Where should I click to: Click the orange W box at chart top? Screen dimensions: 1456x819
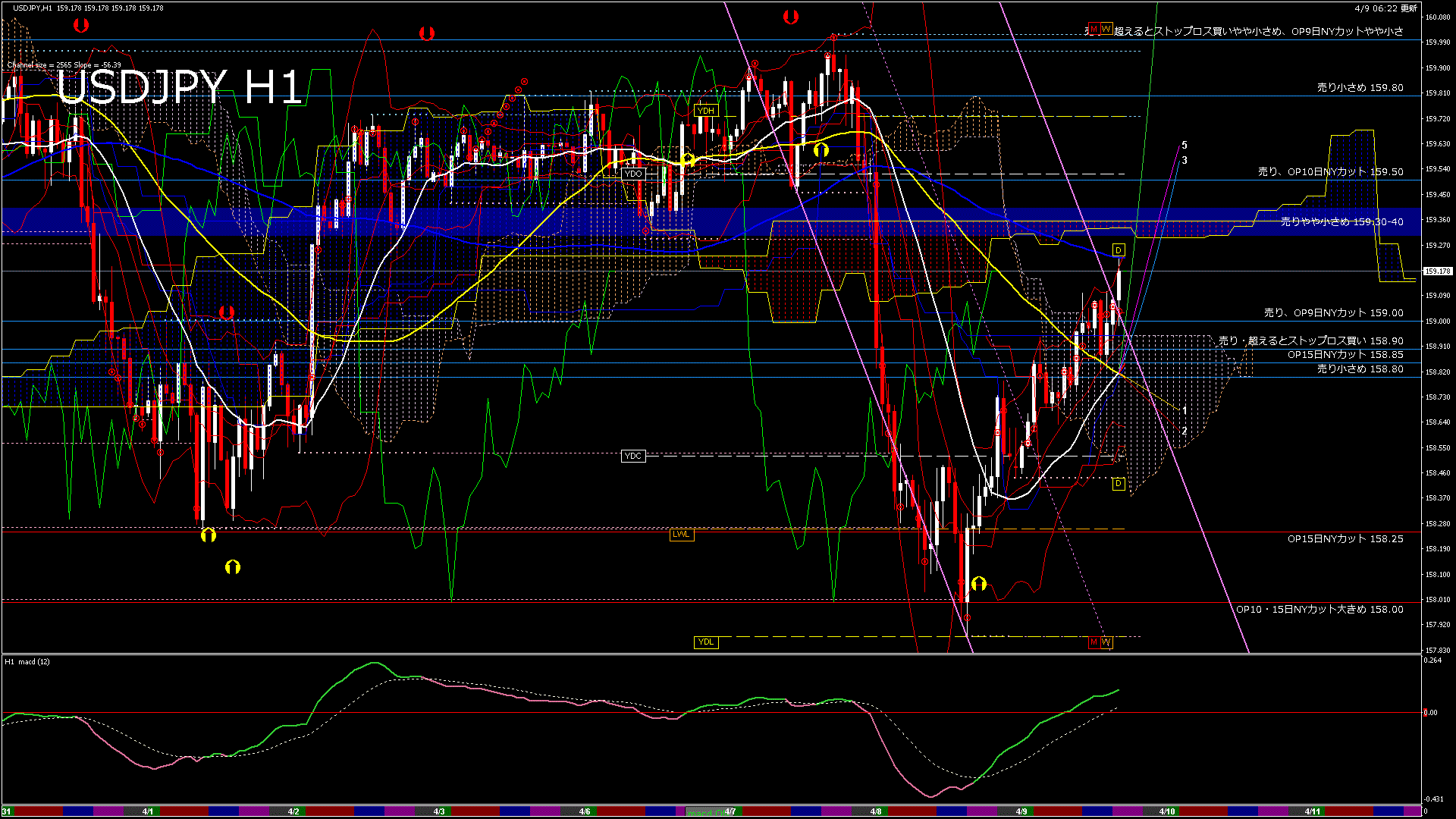tap(1106, 29)
